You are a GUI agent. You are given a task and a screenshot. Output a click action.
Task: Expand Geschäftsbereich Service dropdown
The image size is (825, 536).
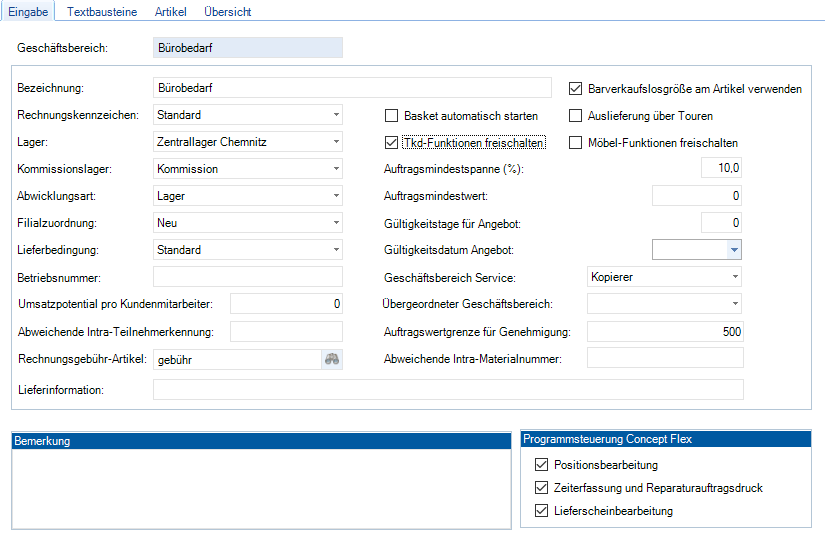click(x=735, y=276)
